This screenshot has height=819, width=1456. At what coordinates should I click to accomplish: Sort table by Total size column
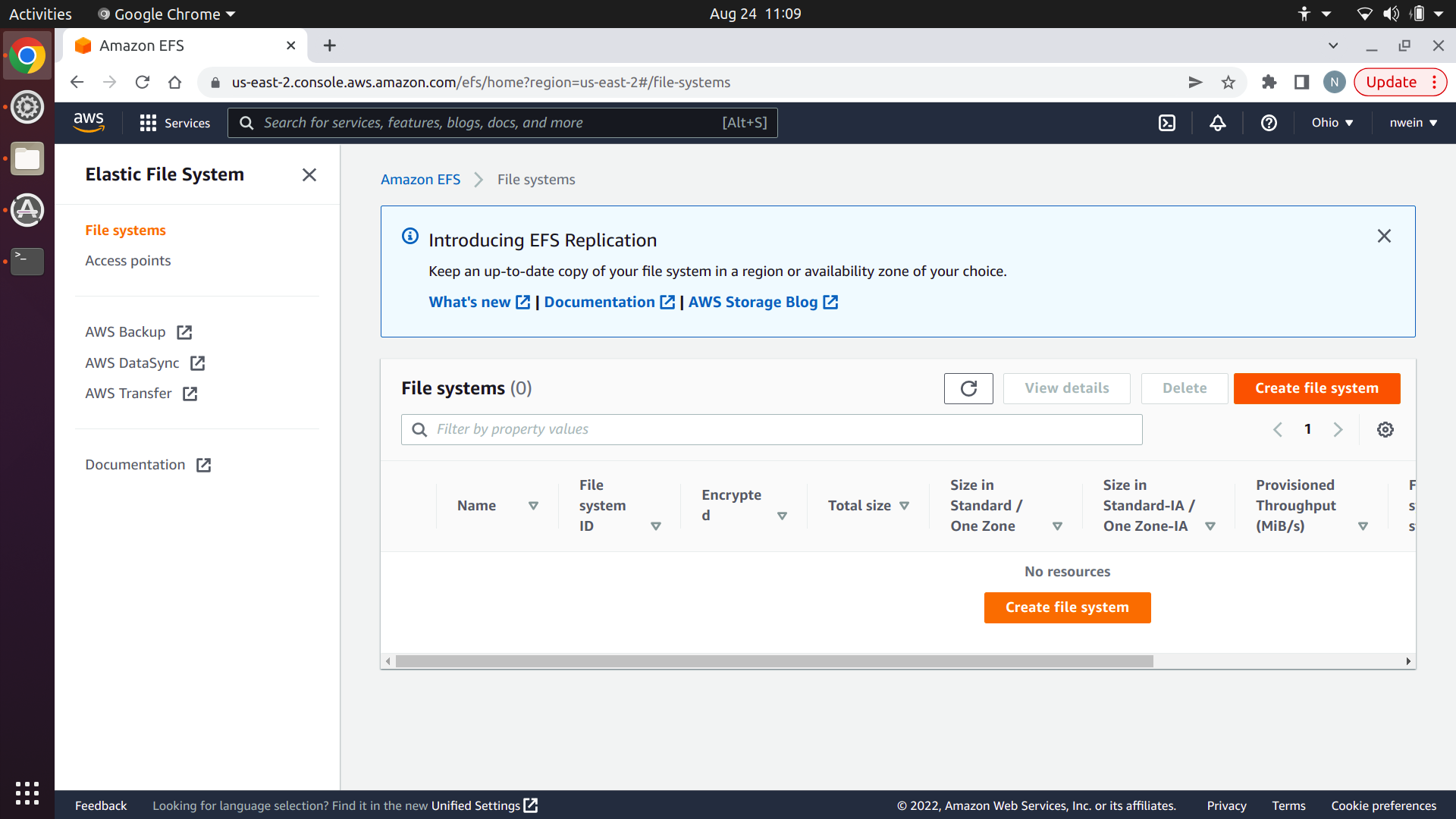(x=905, y=506)
